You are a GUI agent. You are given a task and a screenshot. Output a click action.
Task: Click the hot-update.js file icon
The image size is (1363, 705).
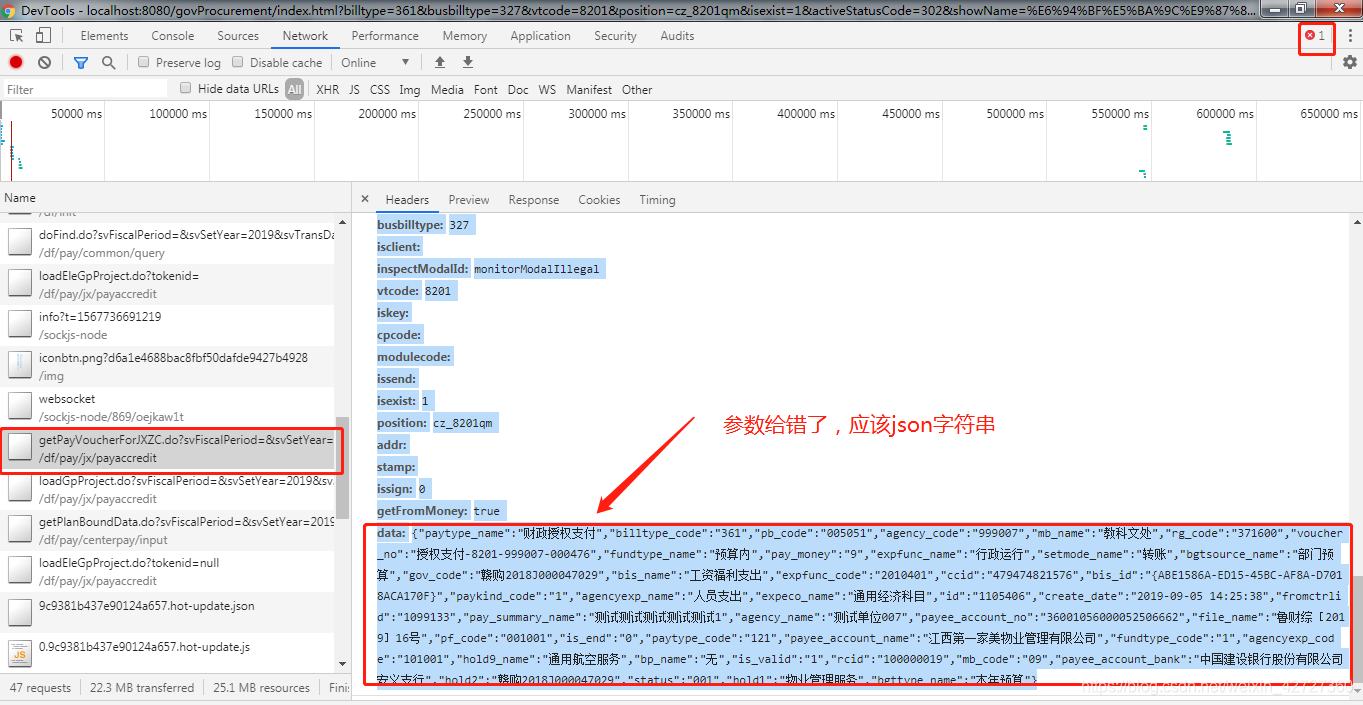click(x=22, y=654)
